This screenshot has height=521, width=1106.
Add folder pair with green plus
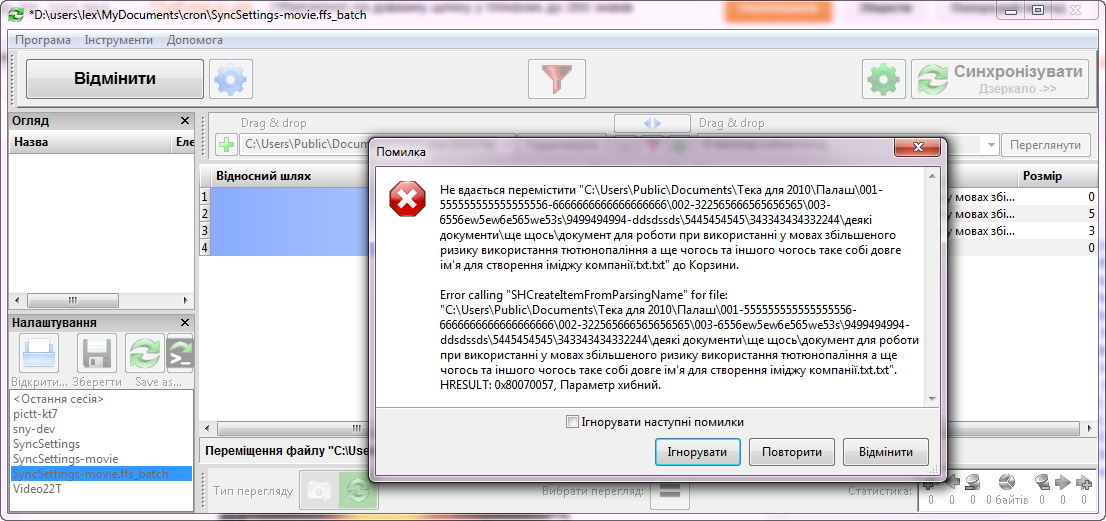point(226,145)
